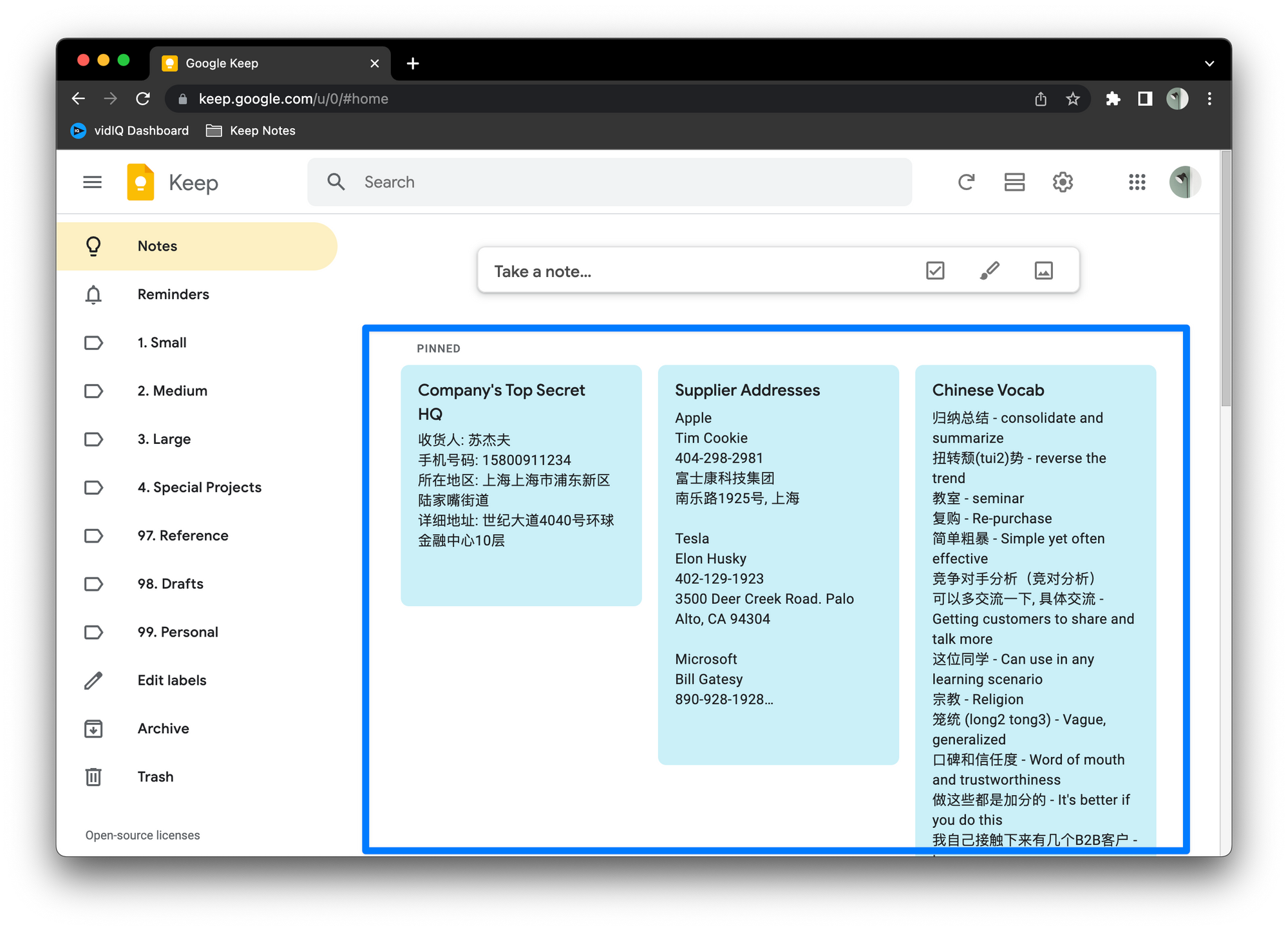Bookmark this page with the star icon
The height and width of the screenshot is (931, 1288).
click(x=1072, y=99)
